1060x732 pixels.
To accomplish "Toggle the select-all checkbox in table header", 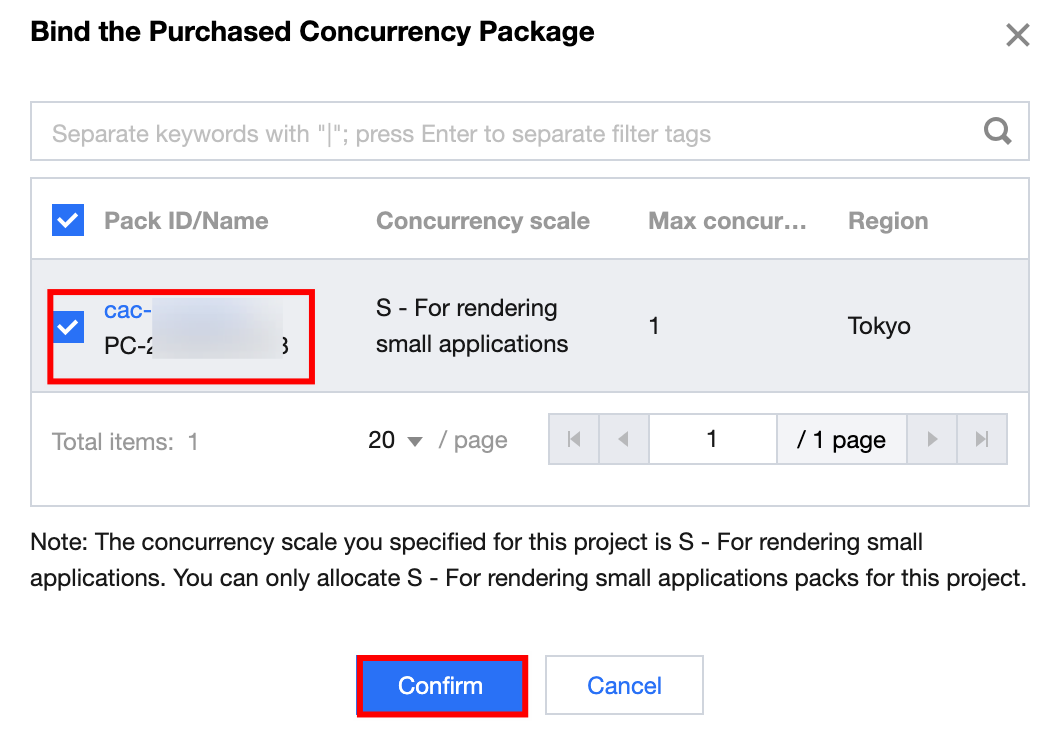I will click(68, 221).
